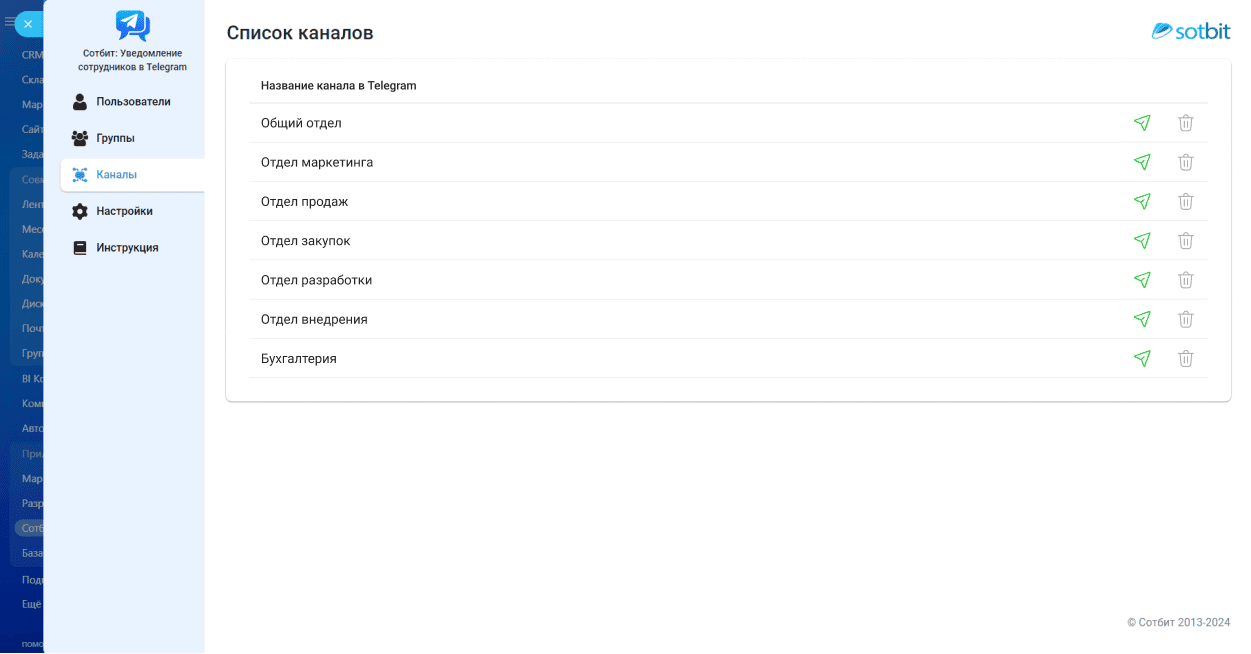The width and height of the screenshot is (1251, 654).
Task: Click trash icon for Общий отдел
Action: pos(1185,123)
